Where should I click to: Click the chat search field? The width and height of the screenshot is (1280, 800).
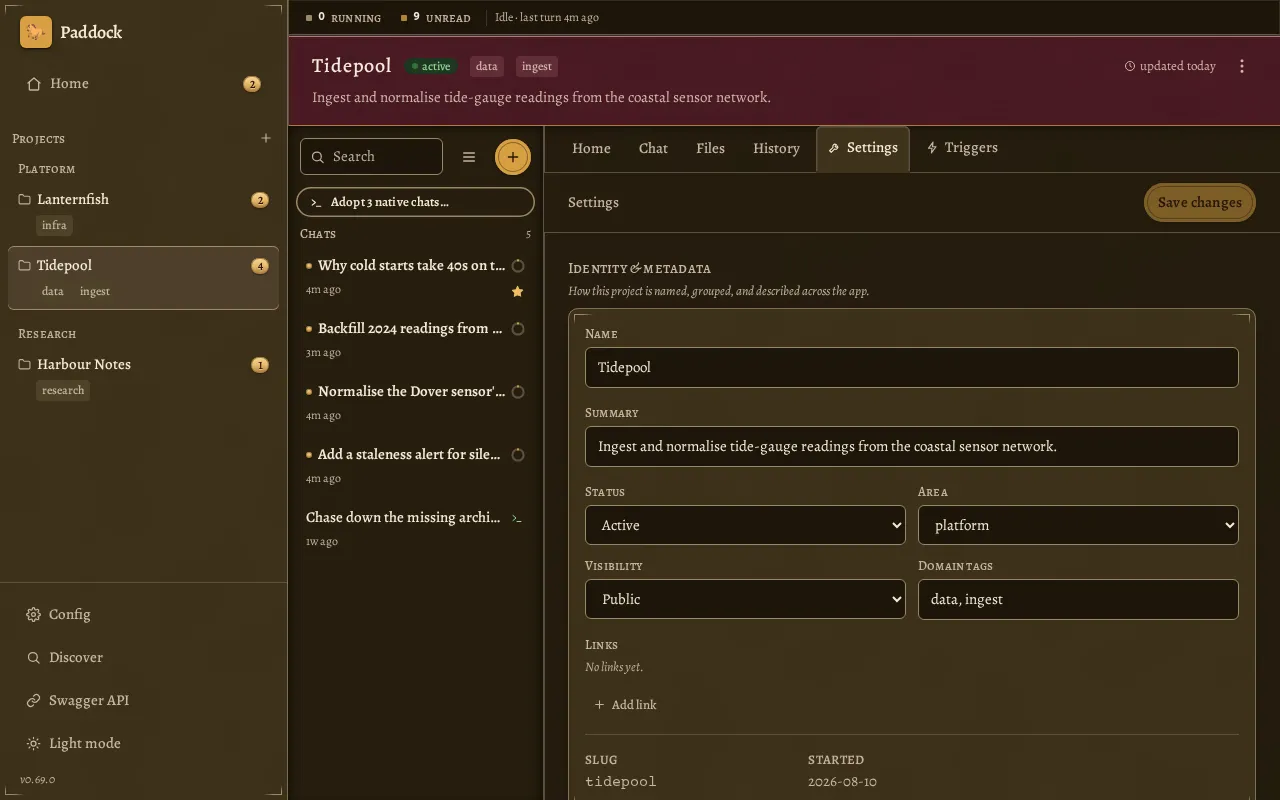[371, 156]
